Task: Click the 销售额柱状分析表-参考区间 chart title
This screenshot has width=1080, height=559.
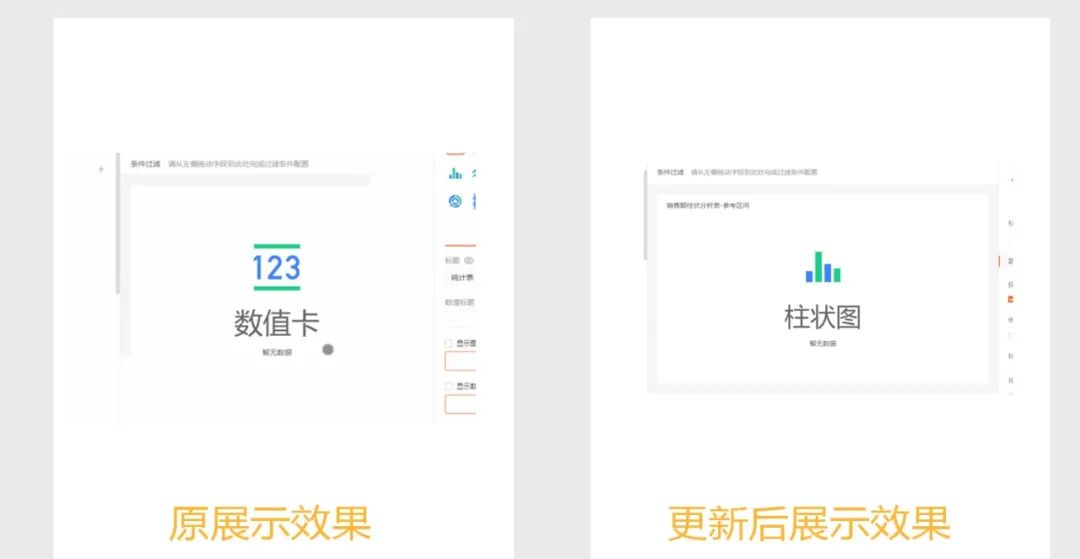Action: pyautogui.click(x=707, y=206)
